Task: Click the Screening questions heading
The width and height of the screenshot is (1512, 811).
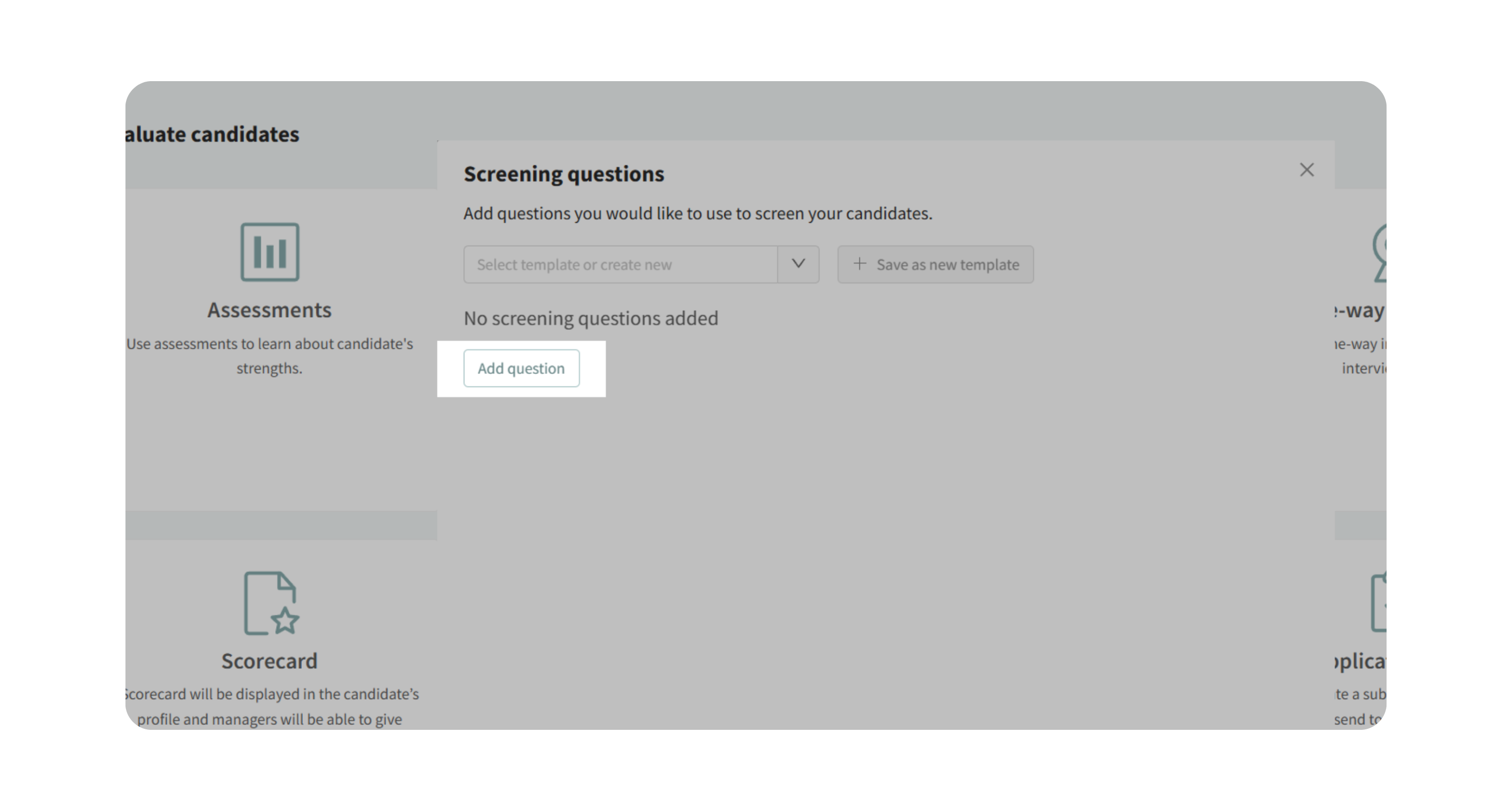Action: coord(563,174)
